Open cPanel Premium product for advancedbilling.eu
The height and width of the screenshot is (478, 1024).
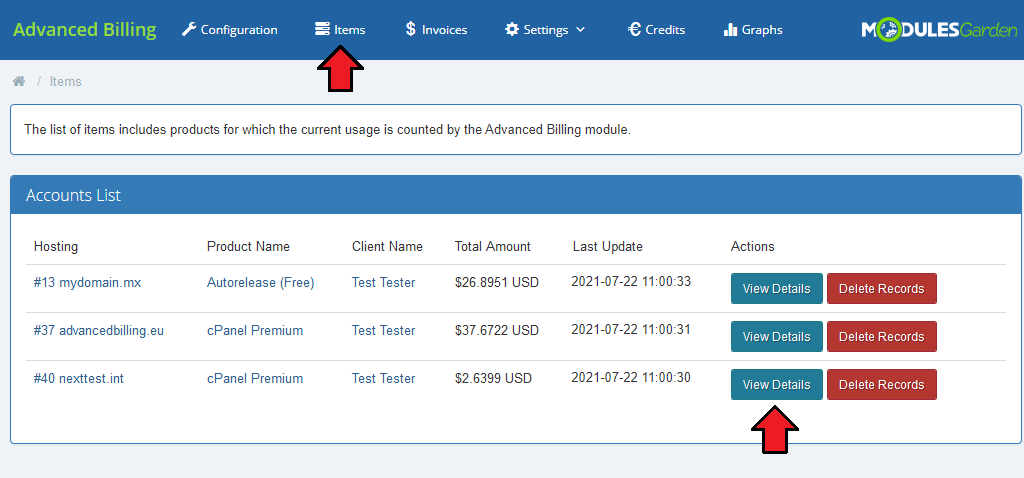(x=255, y=330)
